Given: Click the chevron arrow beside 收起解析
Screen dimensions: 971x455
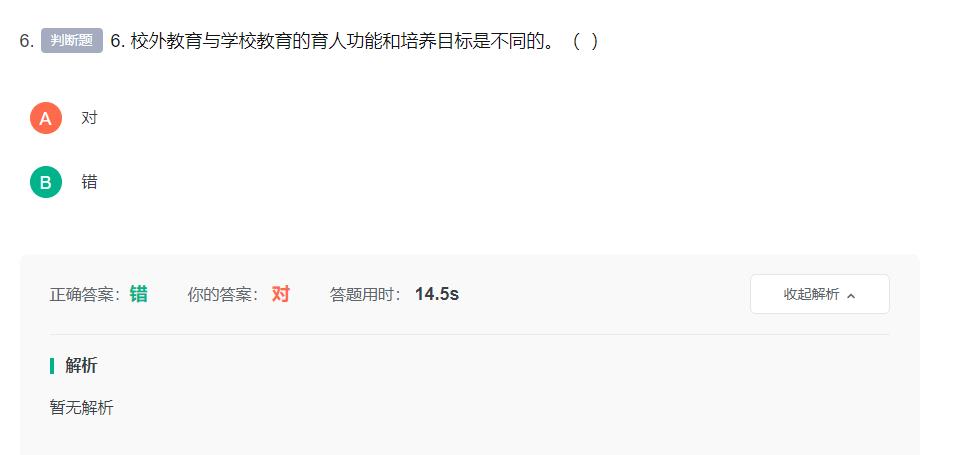Looking at the screenshot, I should pos(851,296).
